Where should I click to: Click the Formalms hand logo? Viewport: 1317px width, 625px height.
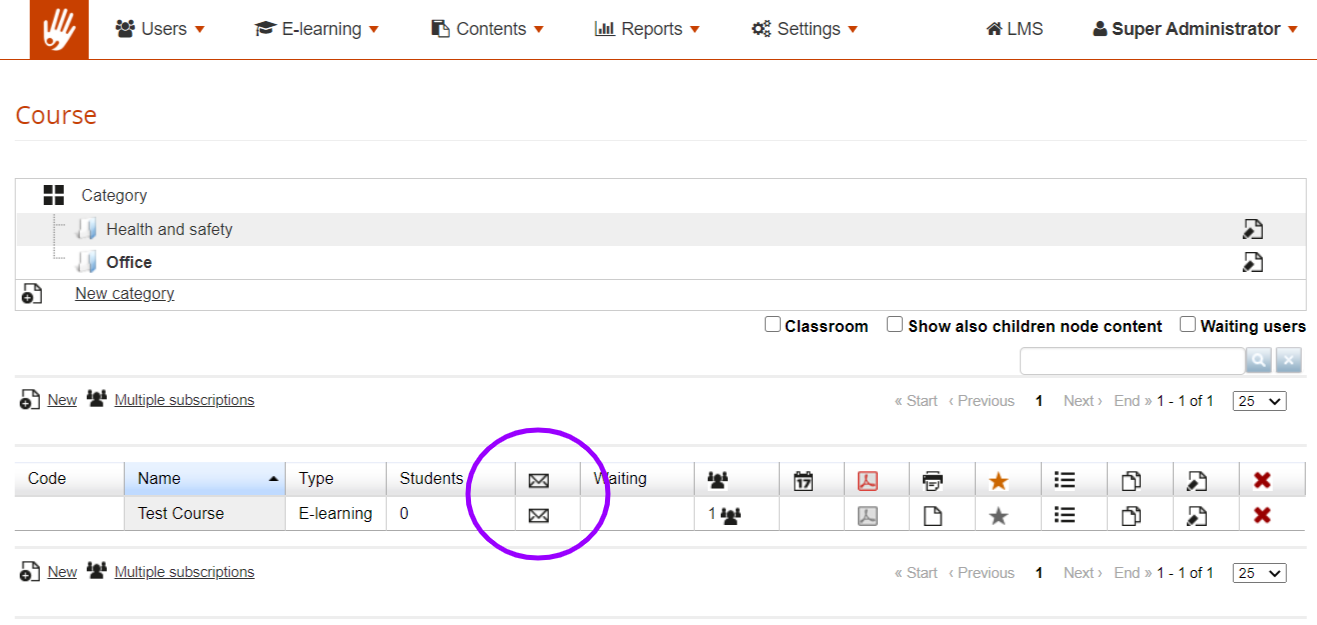pos(59,30)
